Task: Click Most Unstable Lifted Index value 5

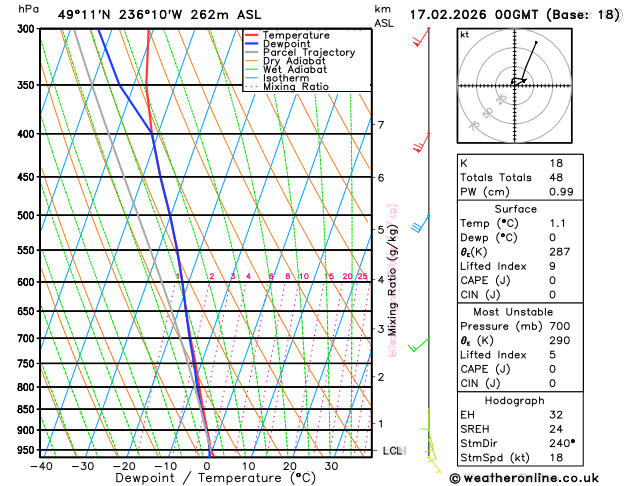Action: point(552,355)
